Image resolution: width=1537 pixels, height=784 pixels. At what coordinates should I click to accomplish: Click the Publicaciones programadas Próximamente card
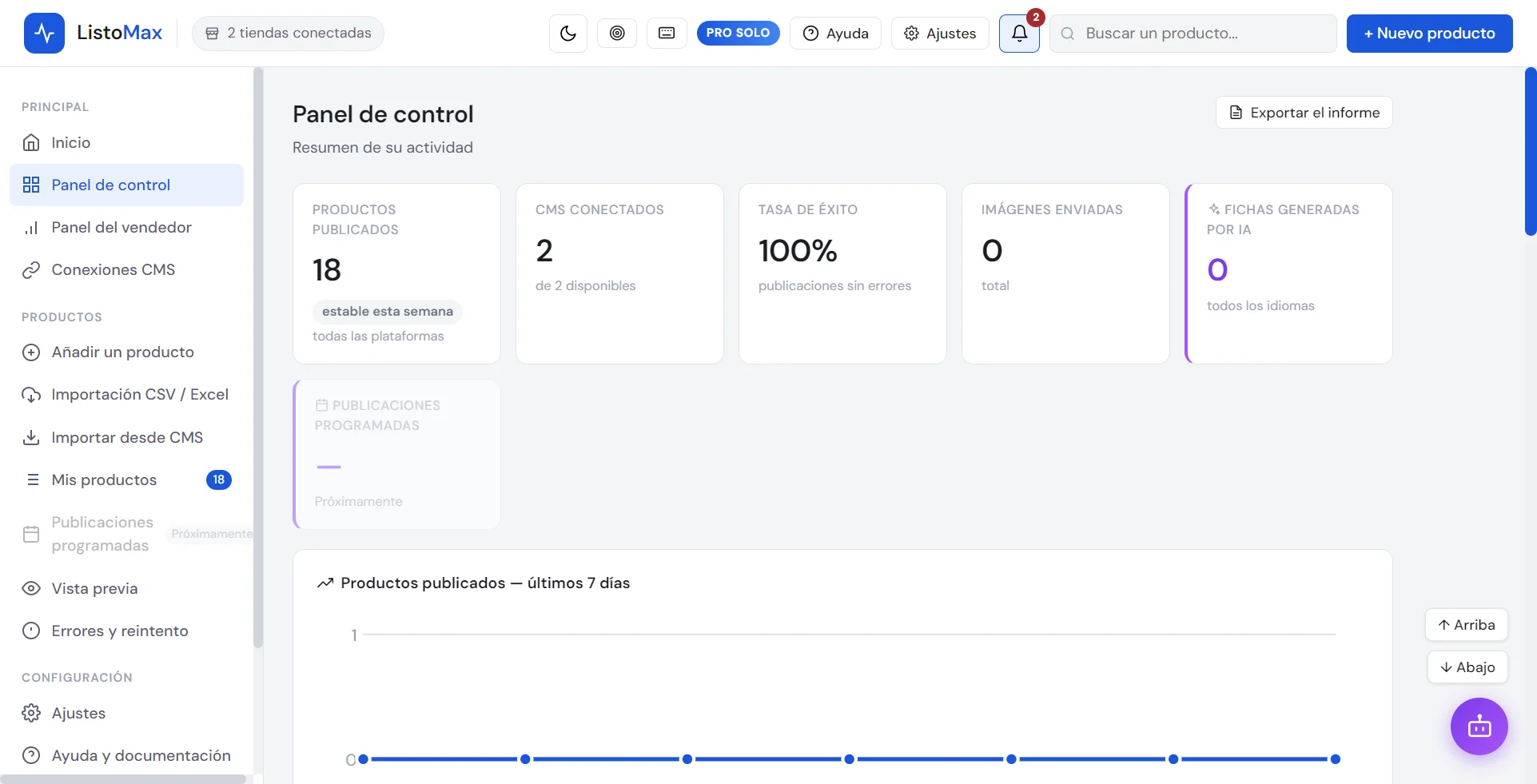tap(396, 454)
